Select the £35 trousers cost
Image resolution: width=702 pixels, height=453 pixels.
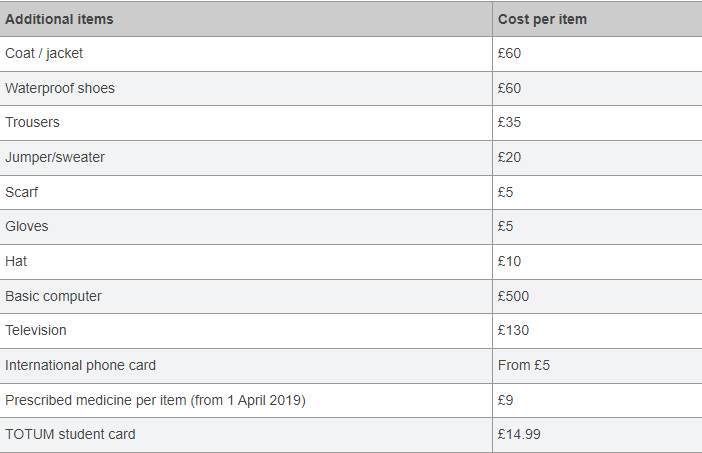coord(509,122)
